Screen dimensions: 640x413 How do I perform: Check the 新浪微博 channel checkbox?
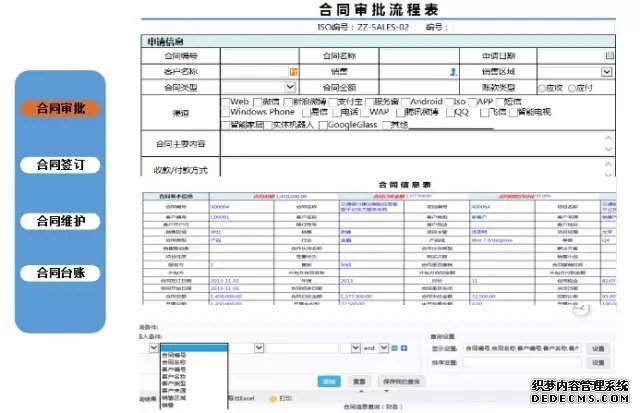coord(288,102)
